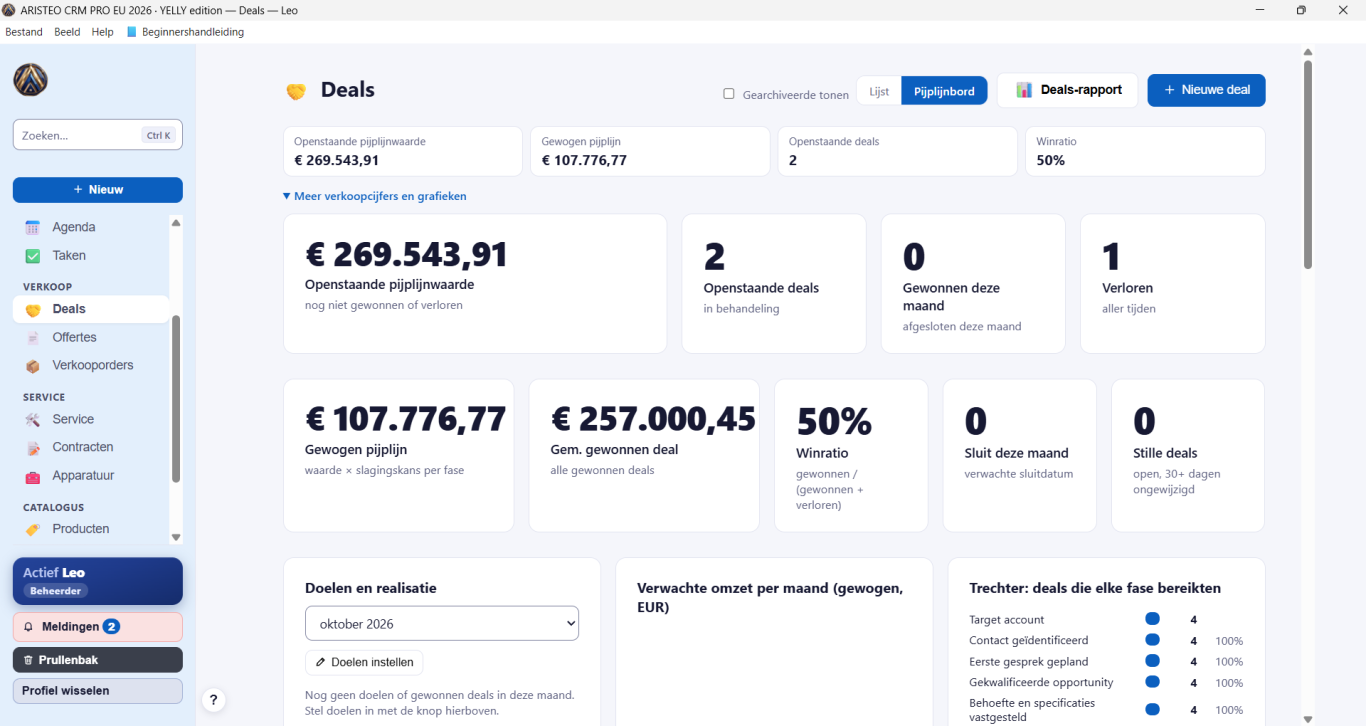
Task: Open the oktober 2026 month dropdown
Action: click(442, 623)
